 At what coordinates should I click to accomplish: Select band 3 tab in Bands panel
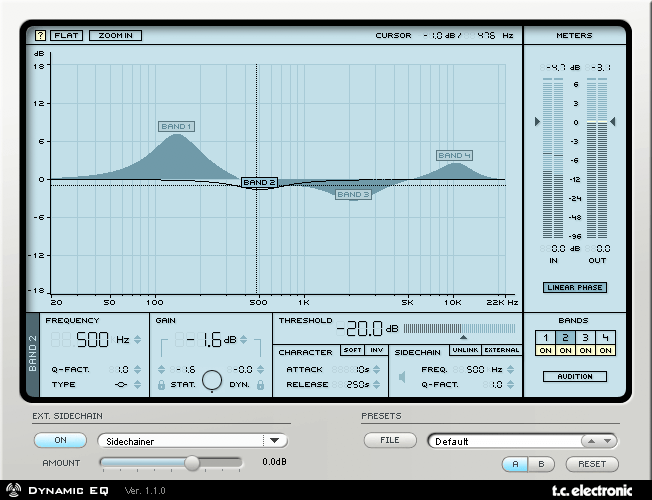click(585, 337)
